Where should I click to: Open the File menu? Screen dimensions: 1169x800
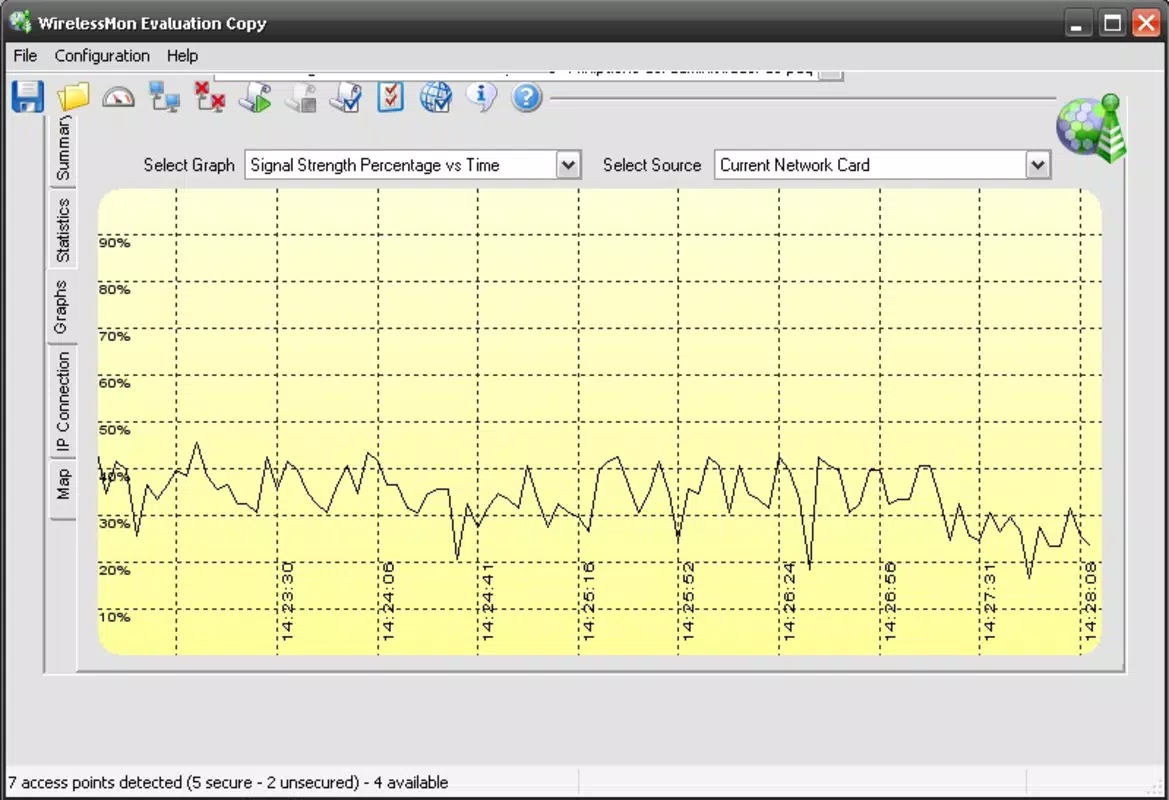tap(25, 56)
